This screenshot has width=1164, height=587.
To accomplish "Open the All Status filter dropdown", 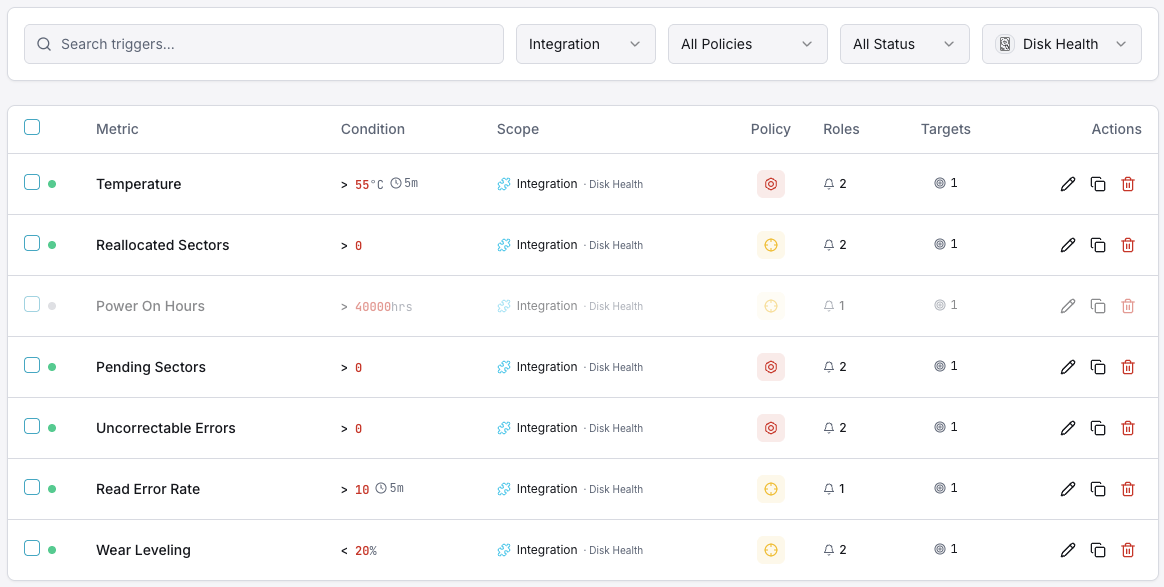I will point(904,44).
